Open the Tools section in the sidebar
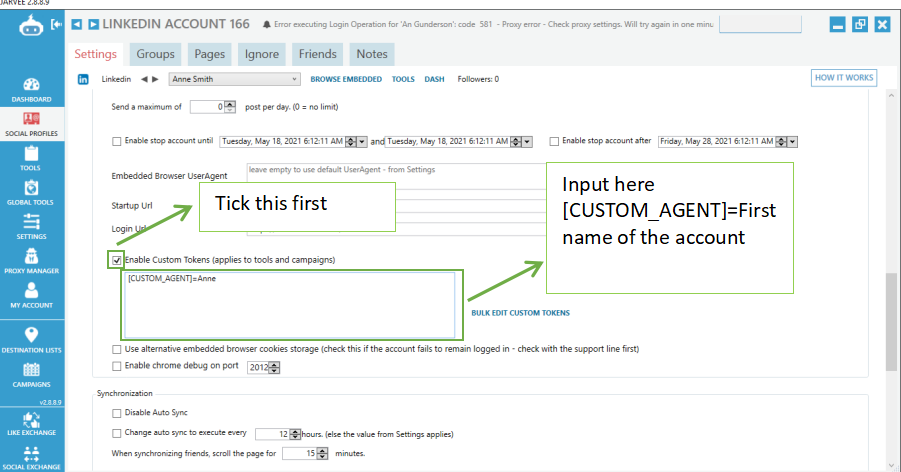Viewport: 901px width, 472px height. [31, 159]
